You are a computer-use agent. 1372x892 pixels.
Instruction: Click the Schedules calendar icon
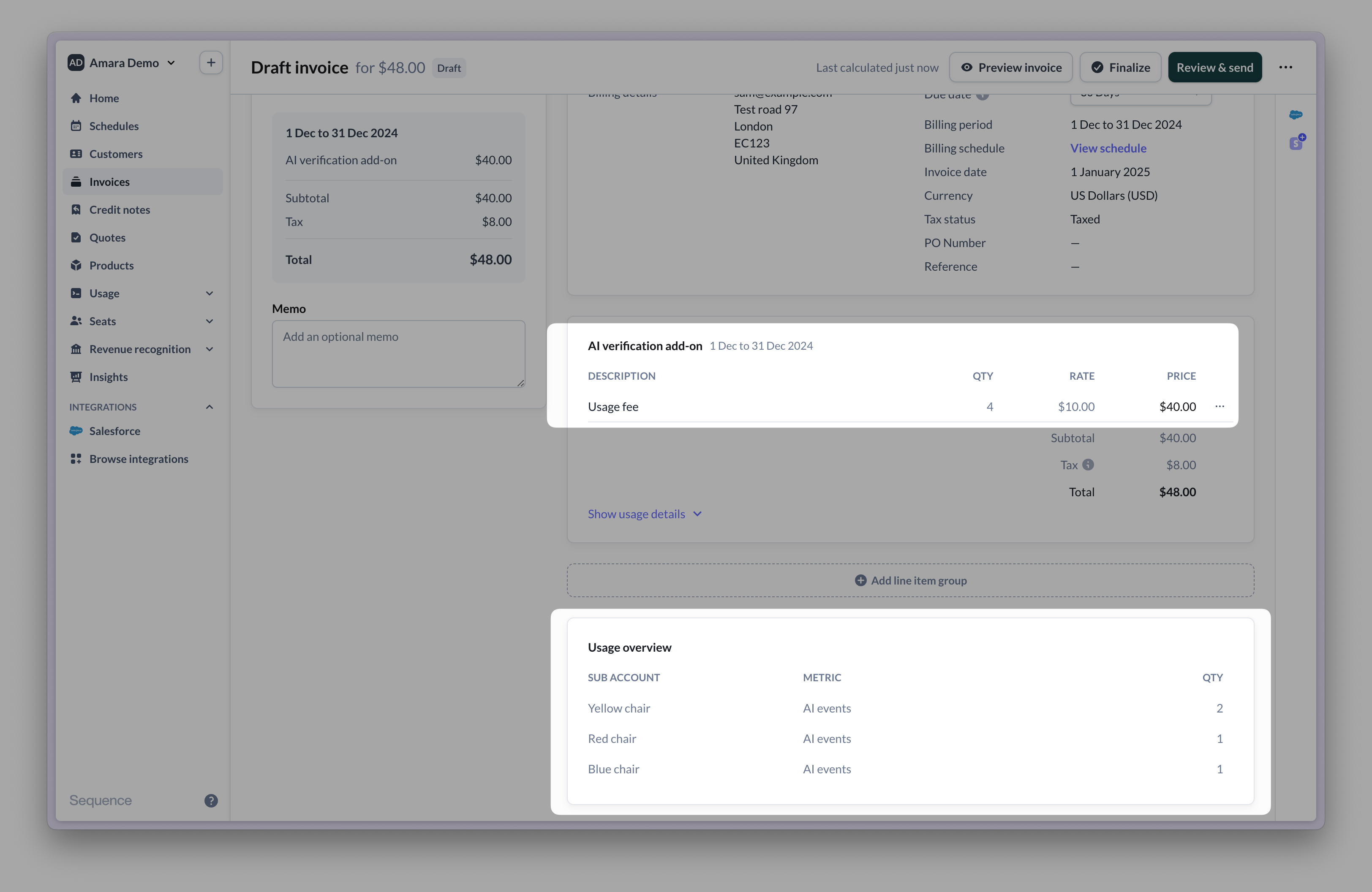(76, 125)
